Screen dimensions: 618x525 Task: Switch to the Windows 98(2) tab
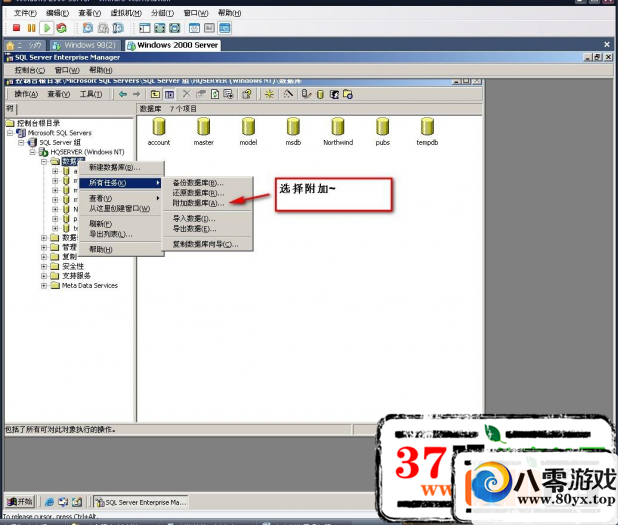coord(86,45)
